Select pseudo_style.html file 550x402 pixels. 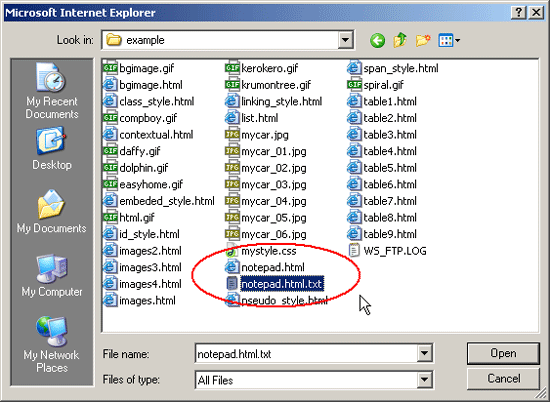277,301
